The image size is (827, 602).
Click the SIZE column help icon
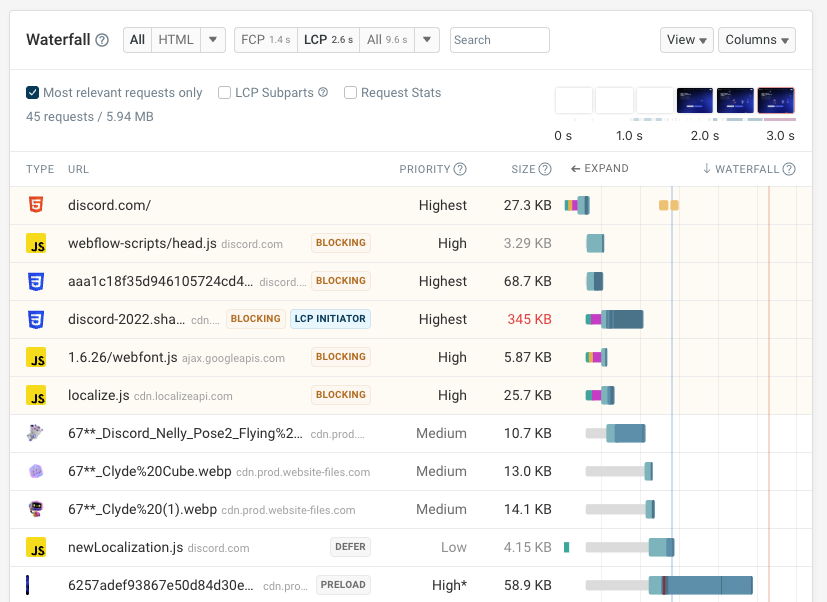[x=545, y=168]
